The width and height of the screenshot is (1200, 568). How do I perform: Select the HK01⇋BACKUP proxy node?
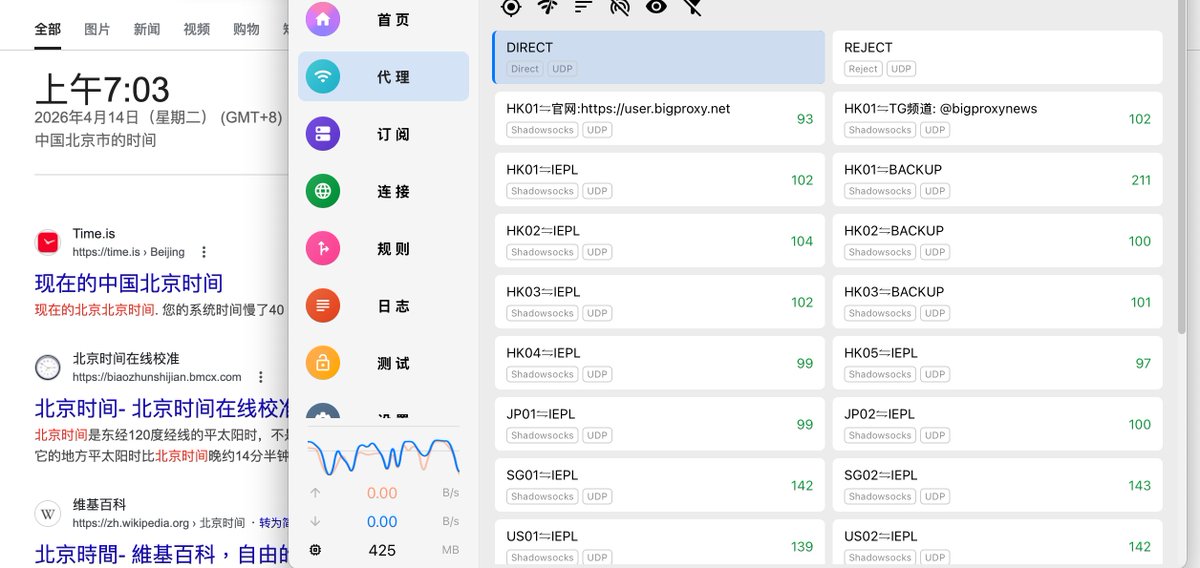[997, 179]
